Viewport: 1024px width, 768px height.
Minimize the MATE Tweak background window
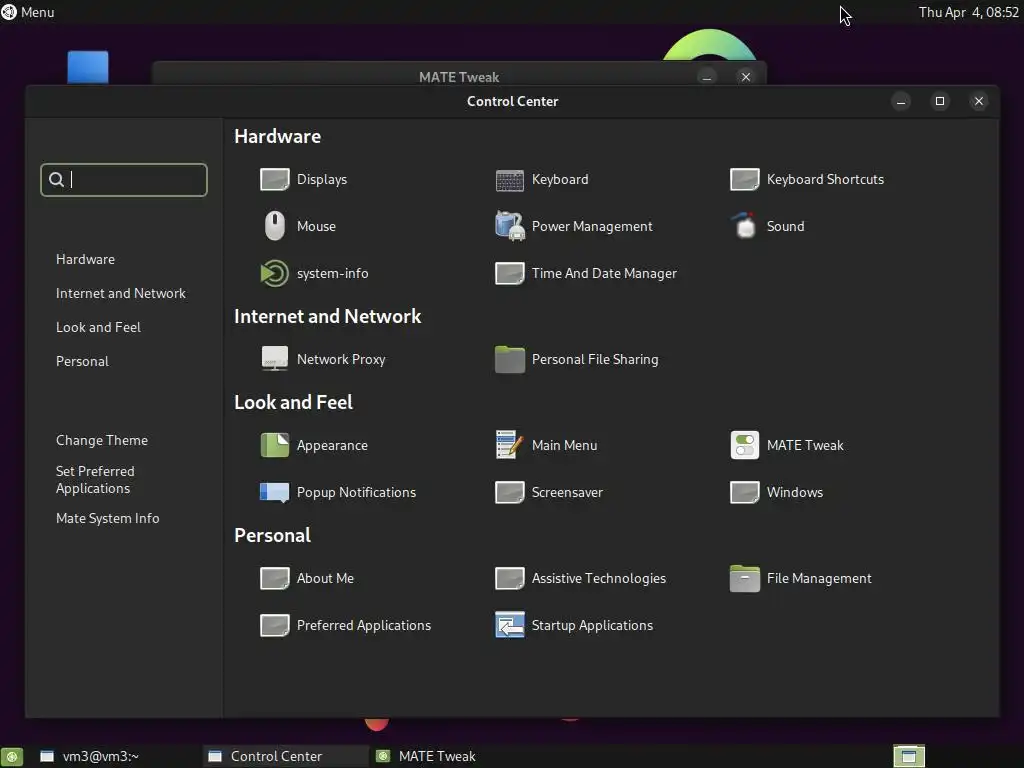(x=707, y=76)
